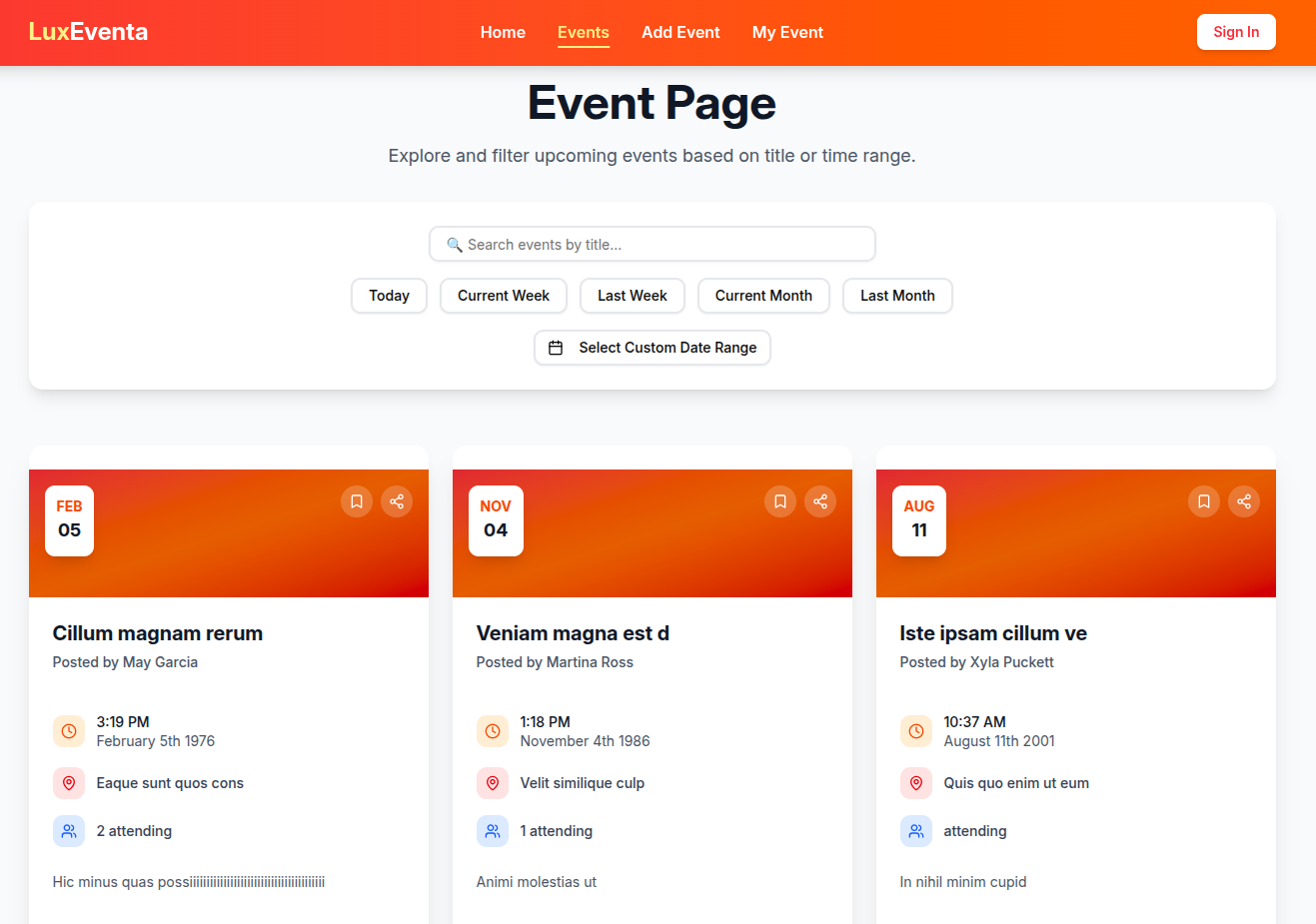
Task: Click the attendees icon showing 2 attending
Action: [x=69, y=830]
